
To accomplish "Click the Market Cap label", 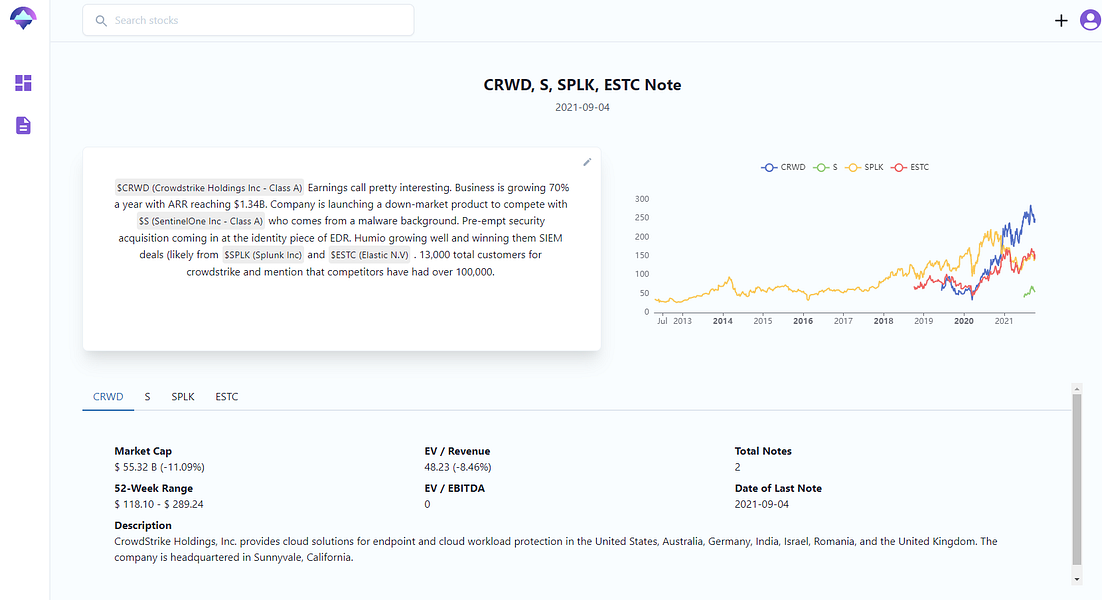I will 143,451.
